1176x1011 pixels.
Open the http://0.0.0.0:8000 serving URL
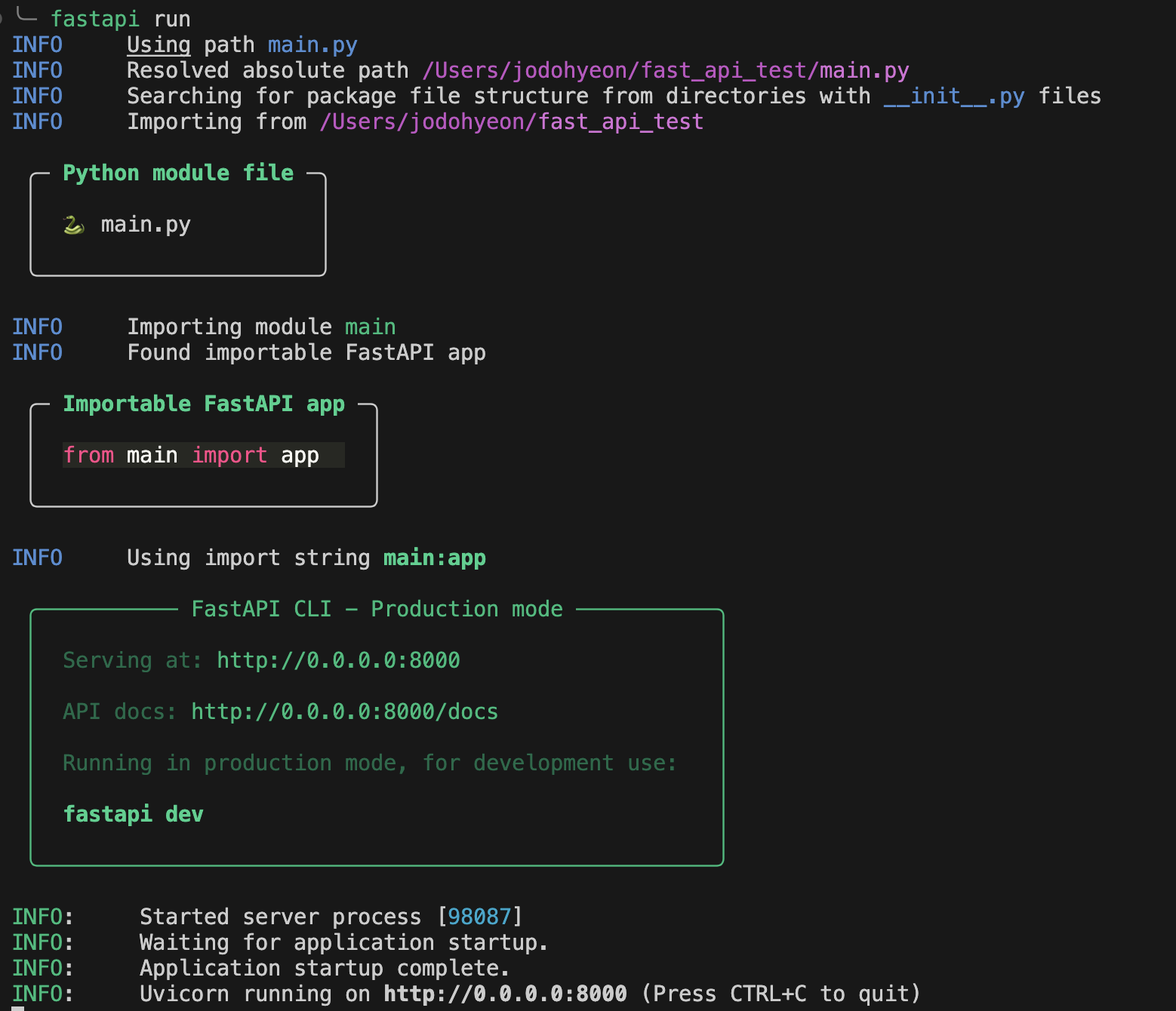tap(338, 660)
